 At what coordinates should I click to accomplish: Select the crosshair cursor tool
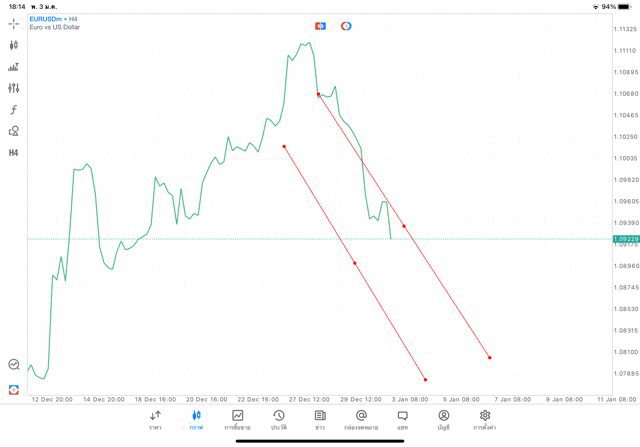point(13,23)
